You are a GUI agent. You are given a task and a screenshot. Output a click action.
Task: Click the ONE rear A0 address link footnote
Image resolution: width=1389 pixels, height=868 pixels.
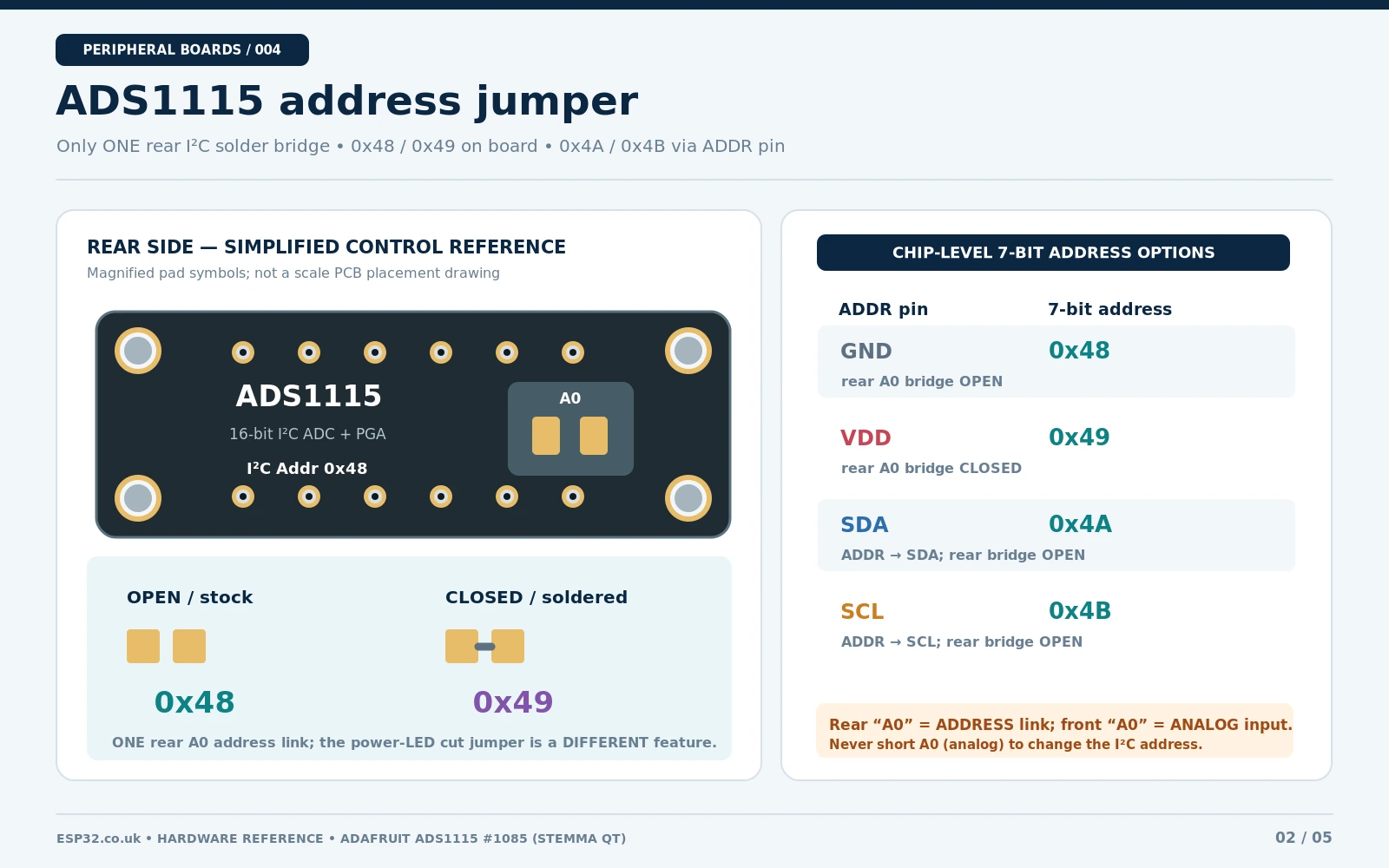(x=414, y=742)
